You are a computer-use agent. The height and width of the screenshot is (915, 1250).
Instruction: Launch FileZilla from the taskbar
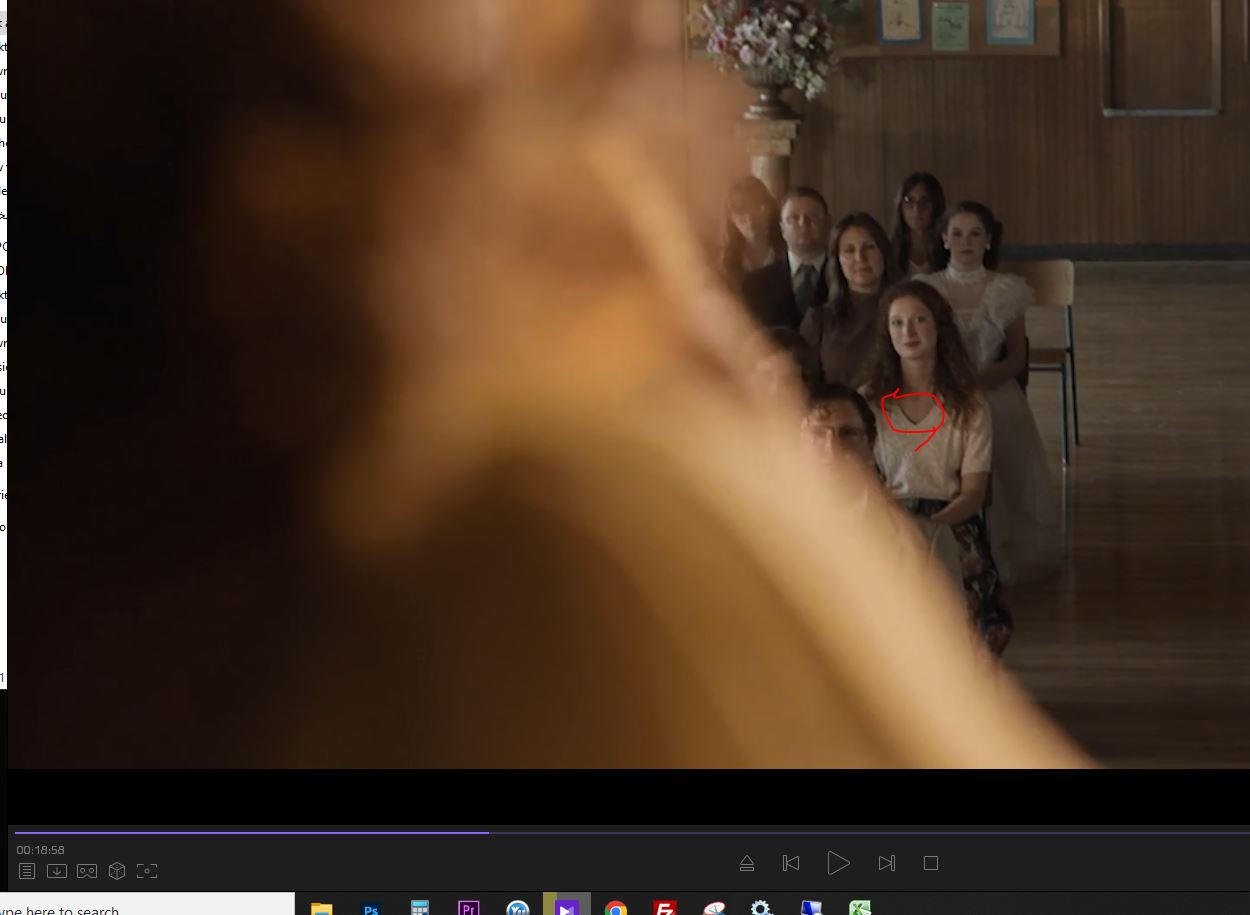coord(664,908)
